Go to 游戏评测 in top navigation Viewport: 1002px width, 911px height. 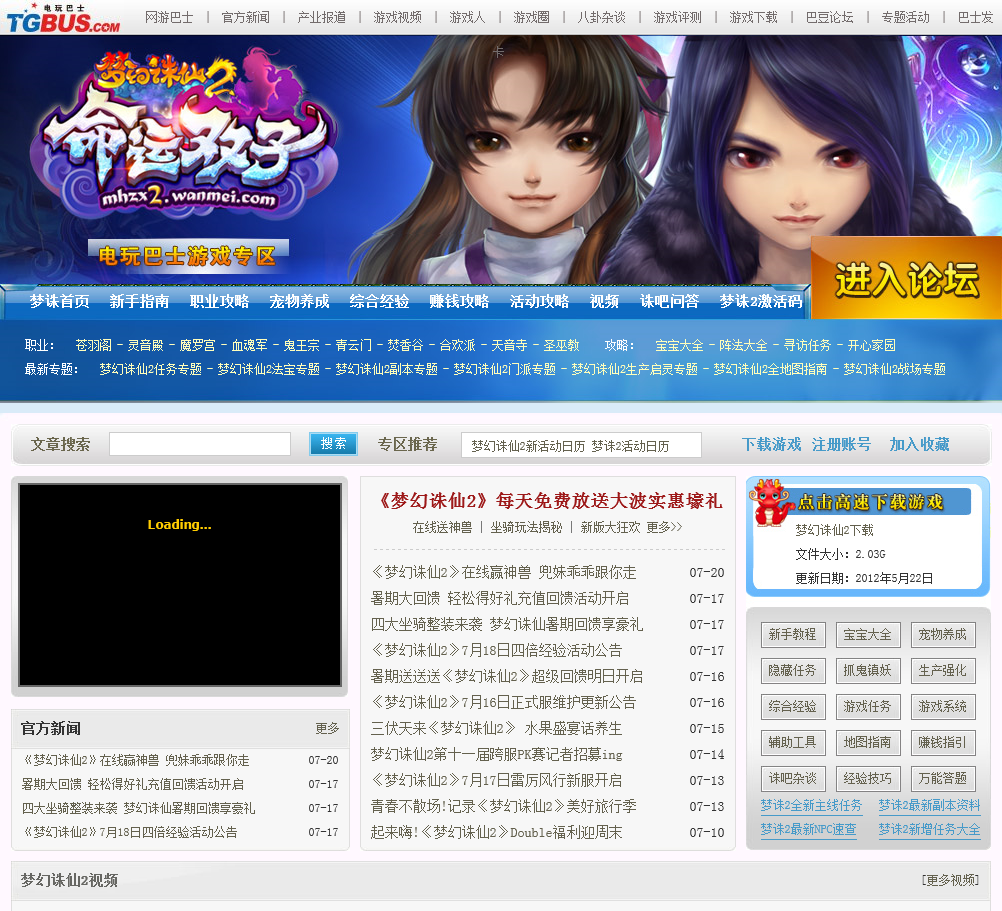pyautogui.click(x=677, y=17)
